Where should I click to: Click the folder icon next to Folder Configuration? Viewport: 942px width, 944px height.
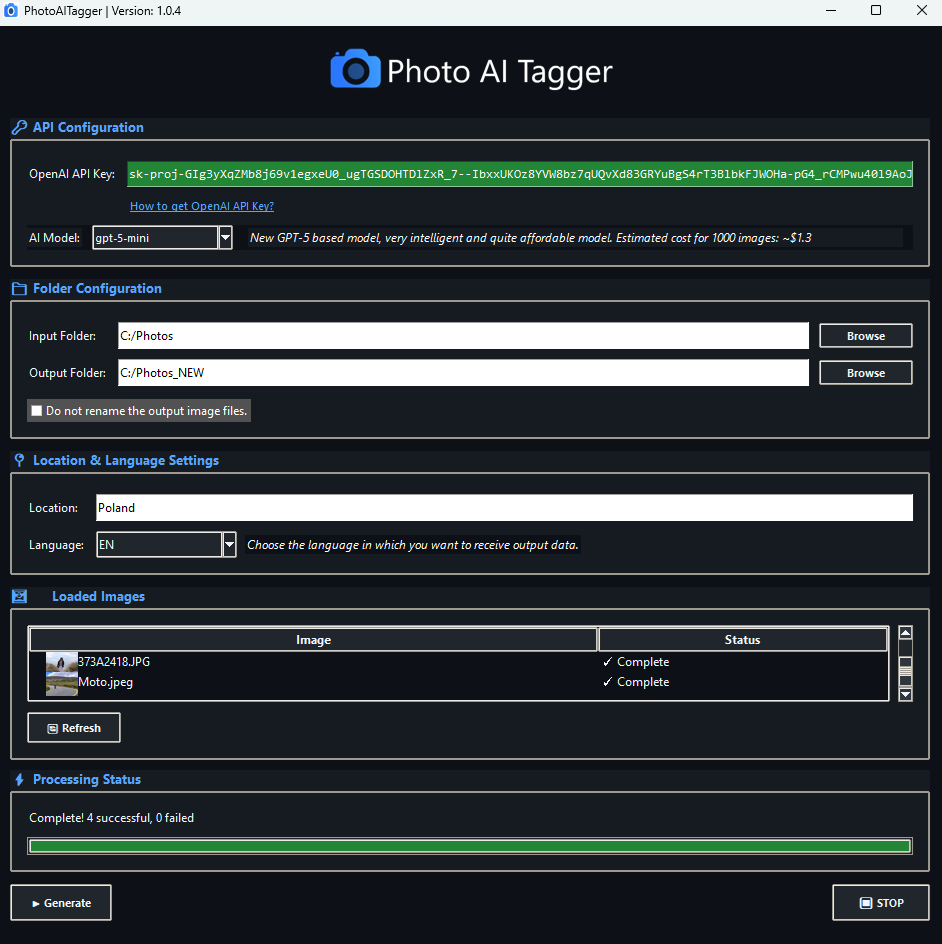(19, 288)
